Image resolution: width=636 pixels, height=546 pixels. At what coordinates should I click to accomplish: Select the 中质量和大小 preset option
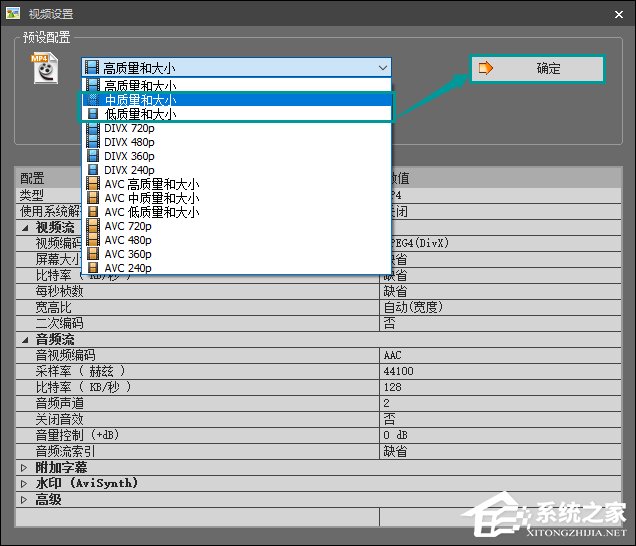140,100
